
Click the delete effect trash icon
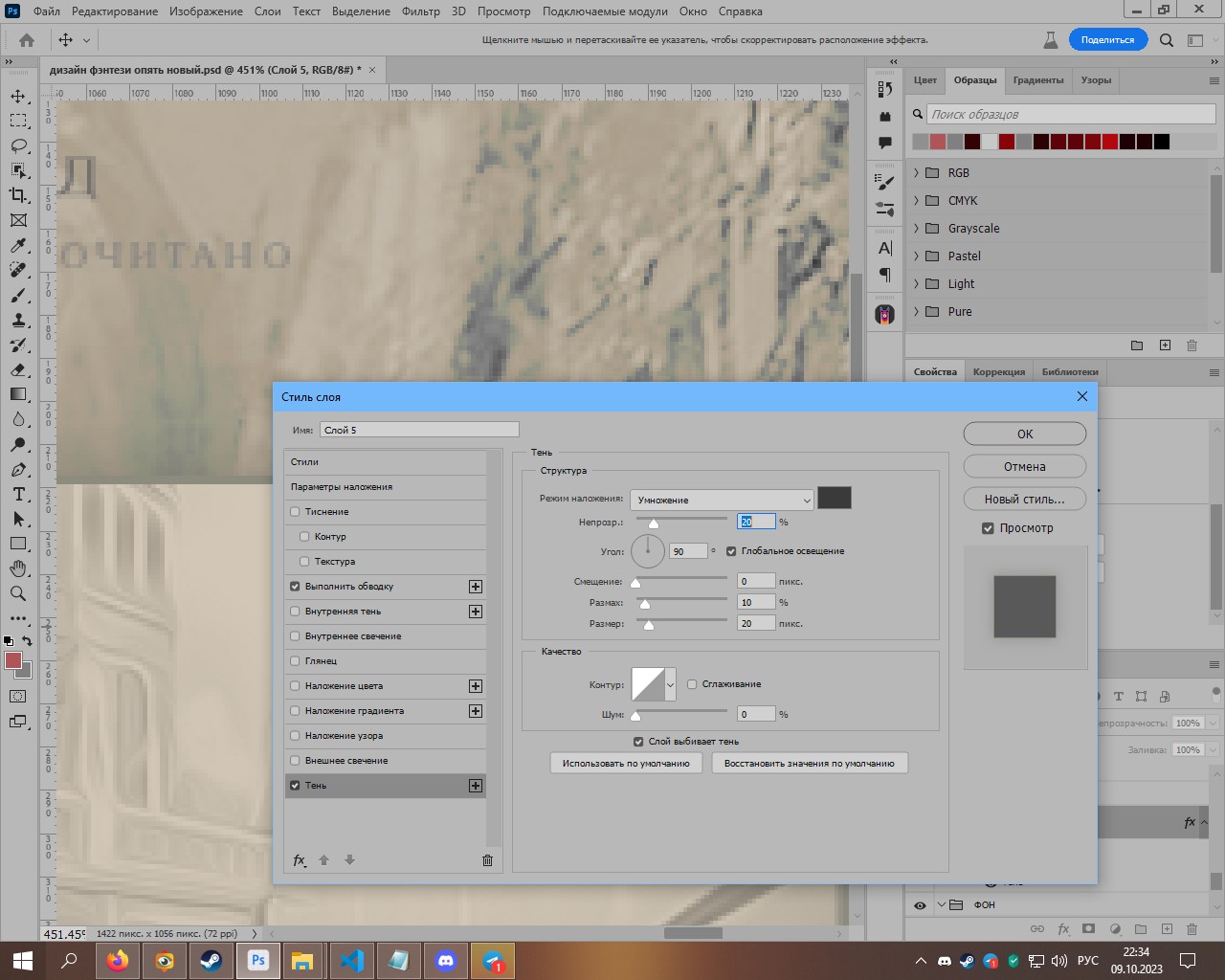coord(487,860)
